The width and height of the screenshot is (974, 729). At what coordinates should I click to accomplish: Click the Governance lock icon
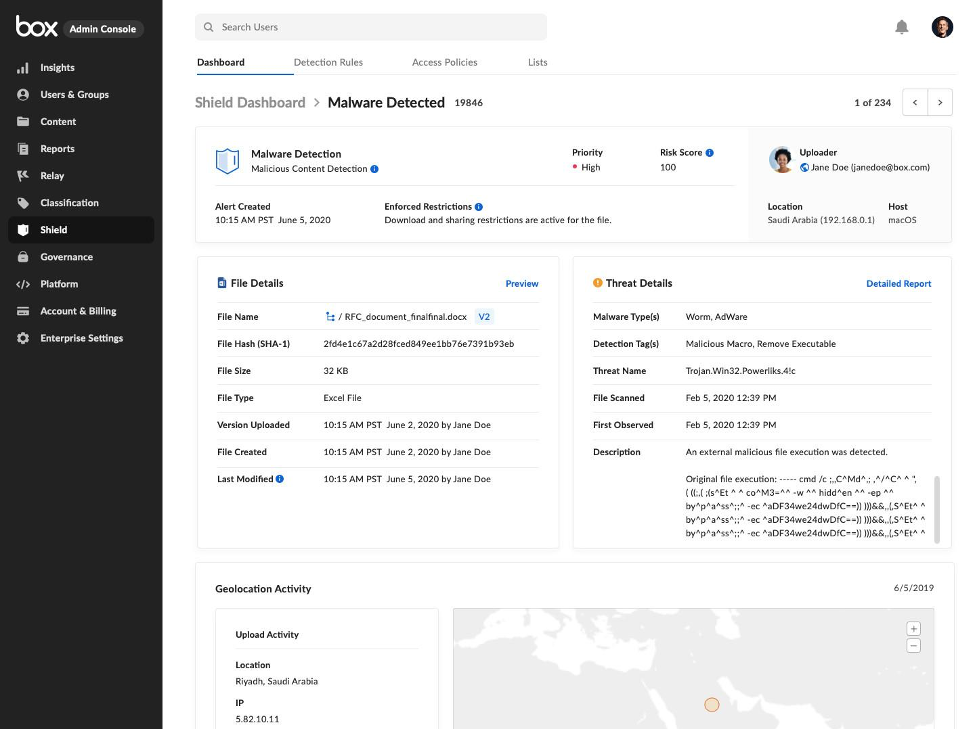tap(23, 257)
